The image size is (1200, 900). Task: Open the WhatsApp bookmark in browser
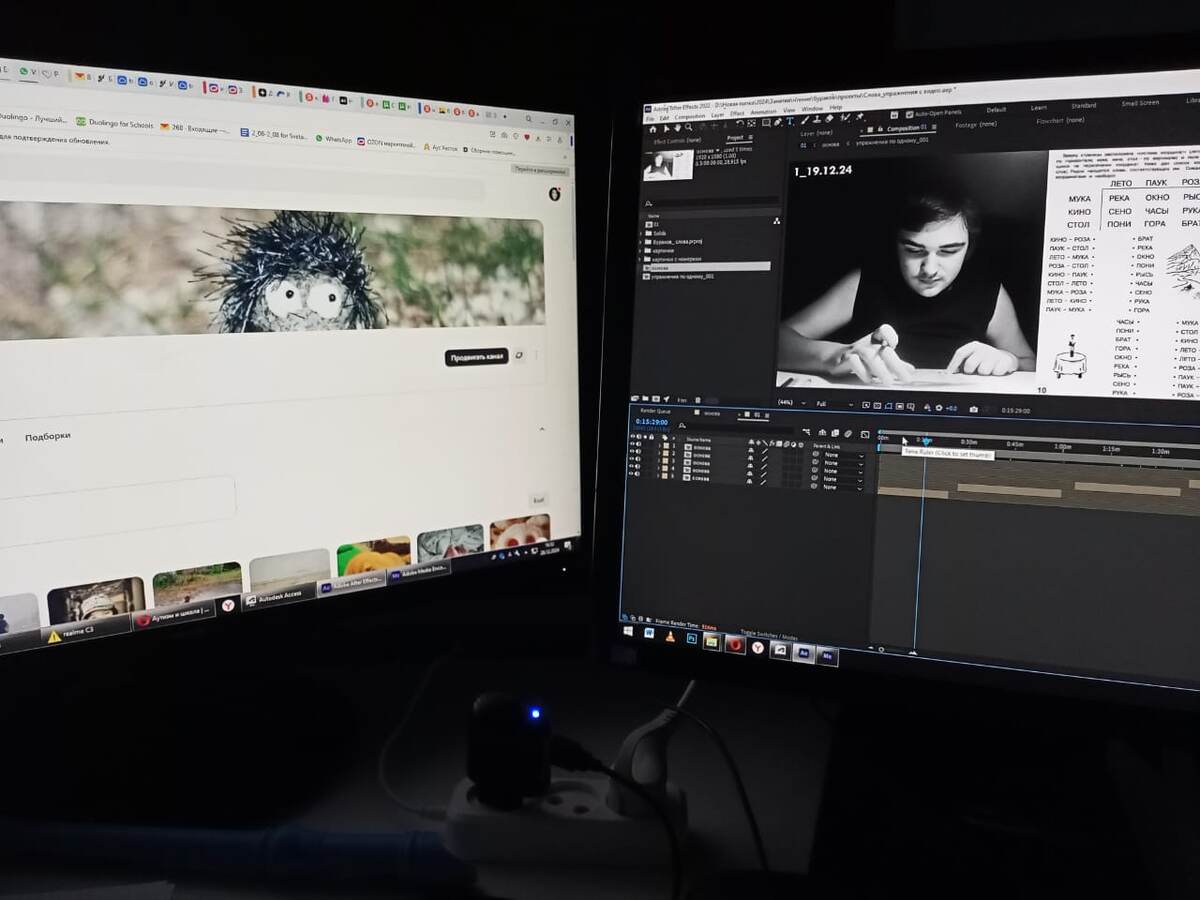point(334,139)
